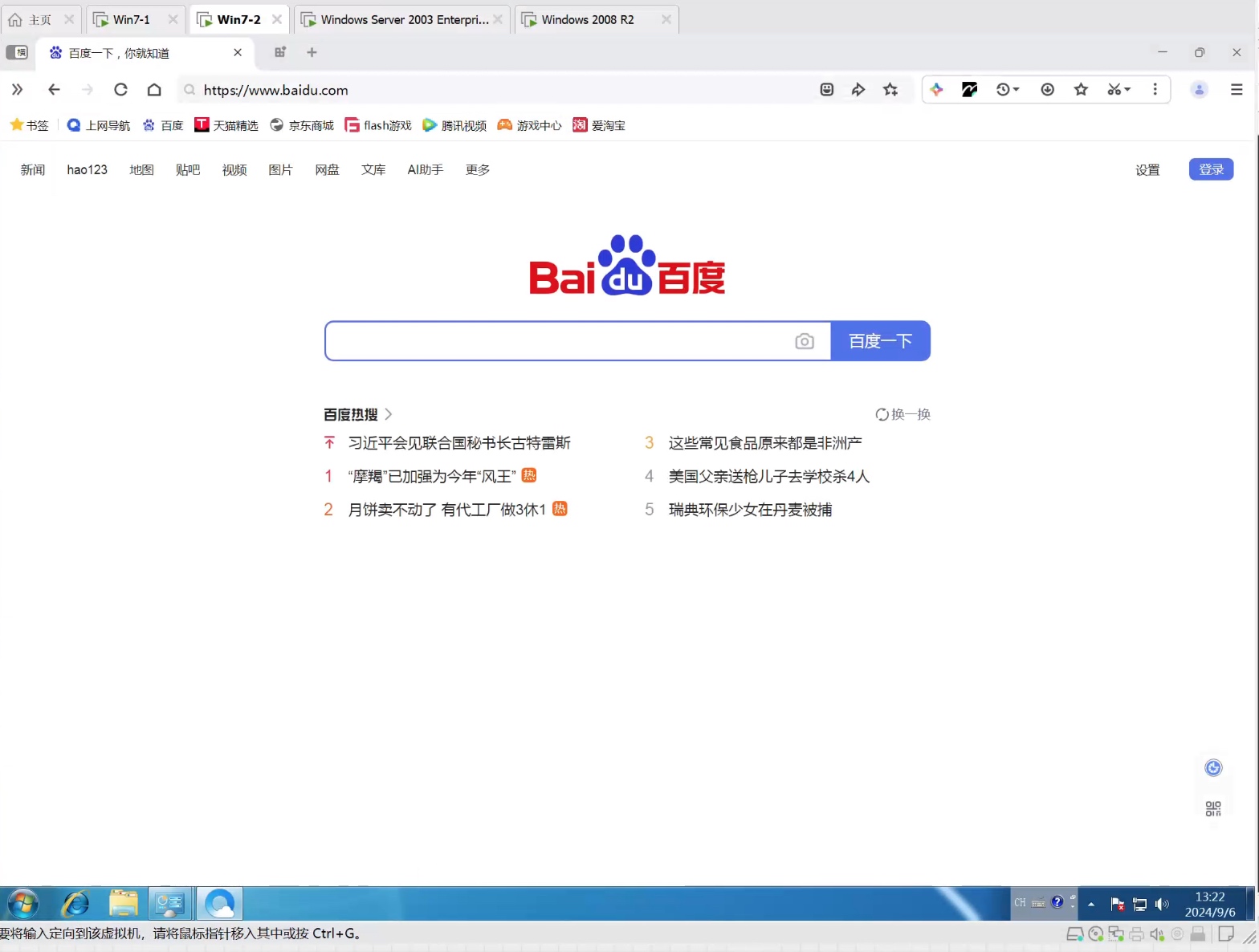Add bookmark with the star-plus icon

coord(890,90)
